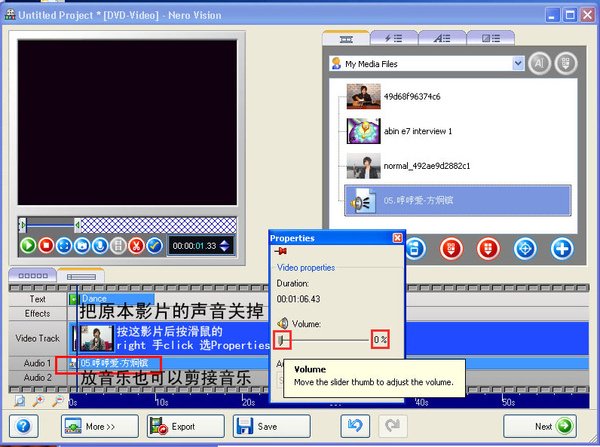Screen dimensions: 600x447
Task: Click the preview trim end marker
Action: point(78,225)
